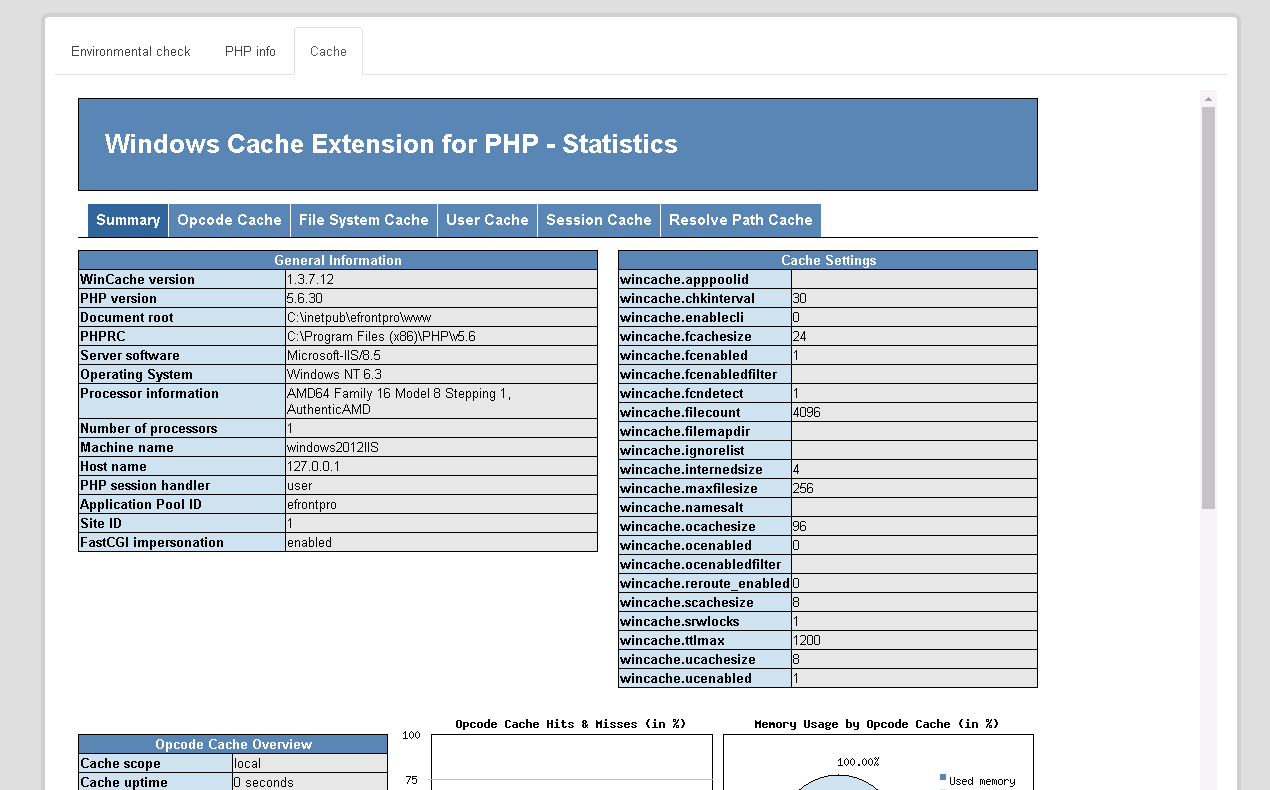Select the wincache.filecount value 4096
Screen dimensions: 1270x790
pyautogui.click(x=806, y=412)
